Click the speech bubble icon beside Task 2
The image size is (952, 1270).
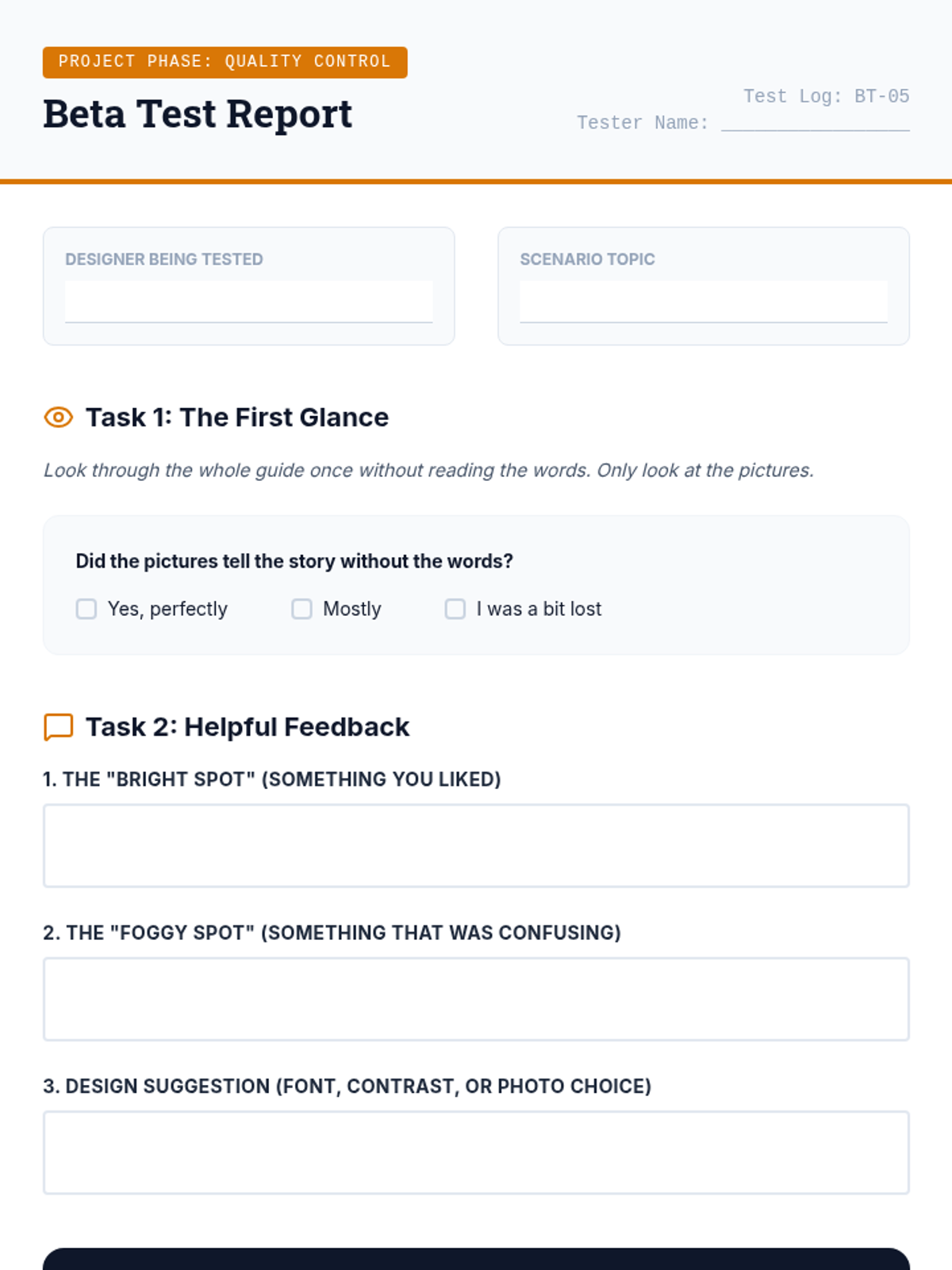coord(59,727)
